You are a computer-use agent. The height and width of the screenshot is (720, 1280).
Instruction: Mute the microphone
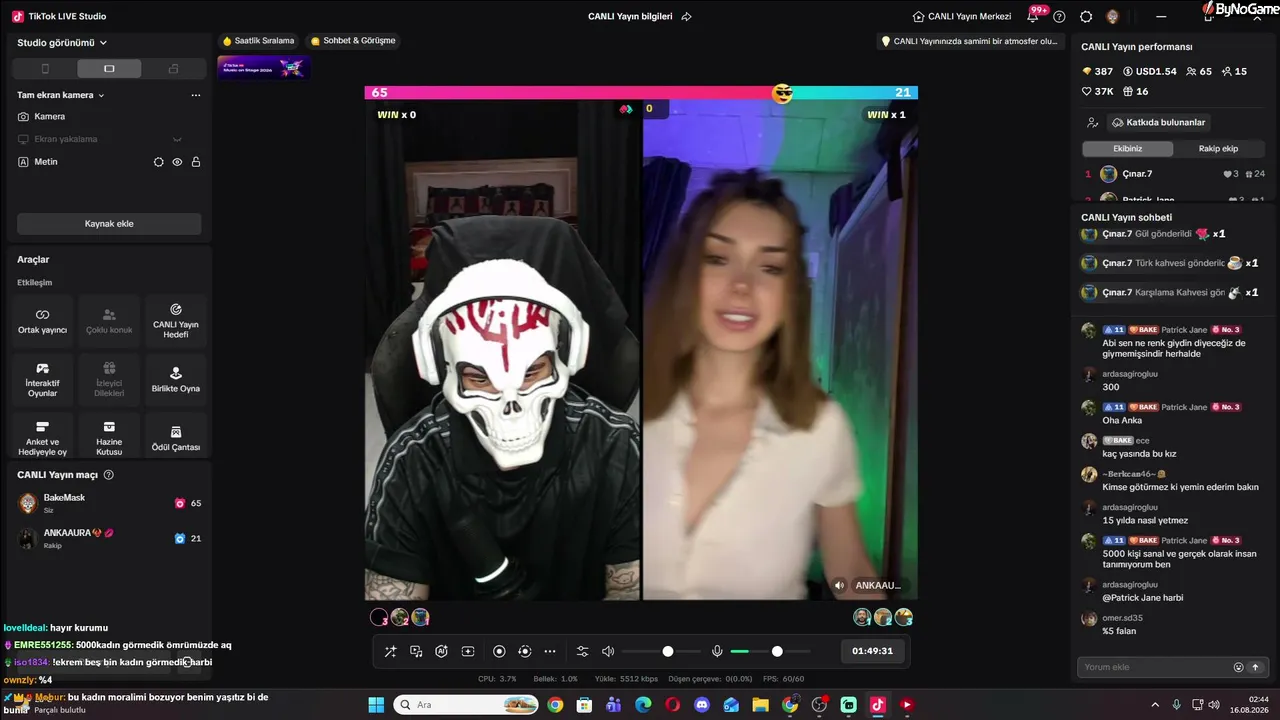717,651
